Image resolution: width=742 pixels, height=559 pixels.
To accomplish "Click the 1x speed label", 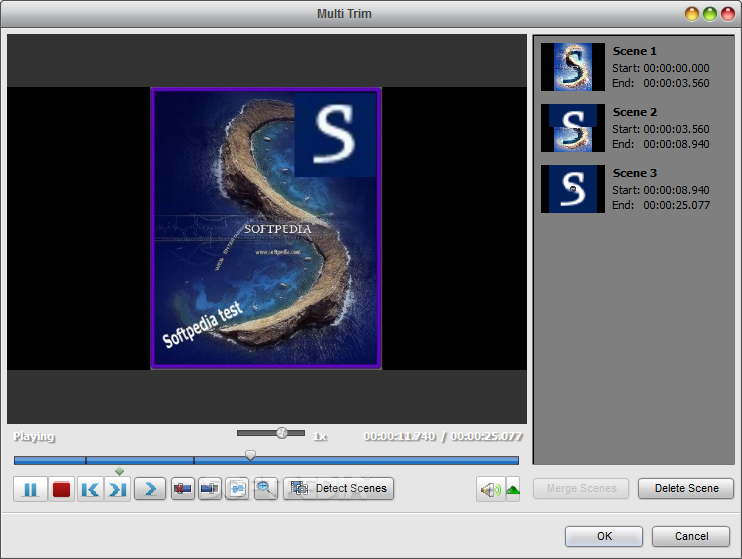I will point(320,436).
